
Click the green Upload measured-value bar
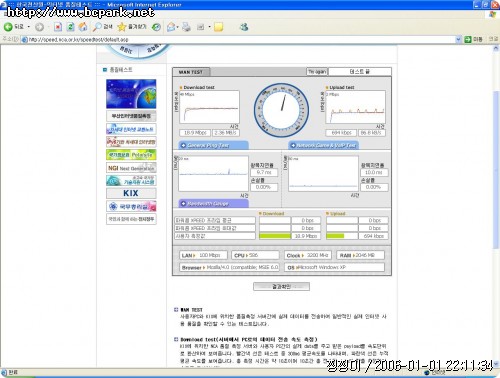[x=335, y=236]
